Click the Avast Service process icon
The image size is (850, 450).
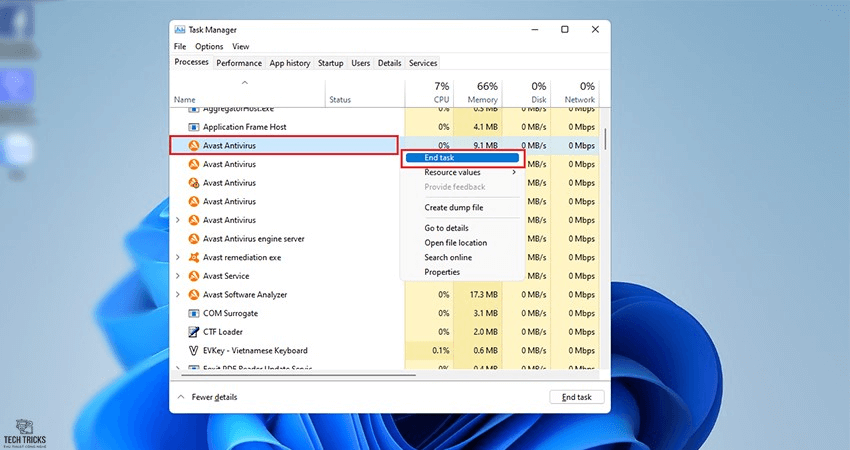[x=194, y=276]
